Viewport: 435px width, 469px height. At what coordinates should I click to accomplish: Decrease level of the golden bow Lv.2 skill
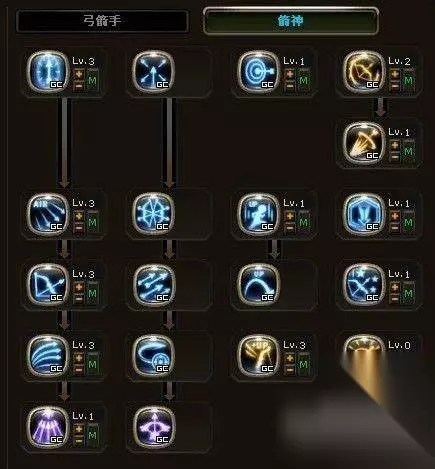pyautogui.click(x=395, y=86)
